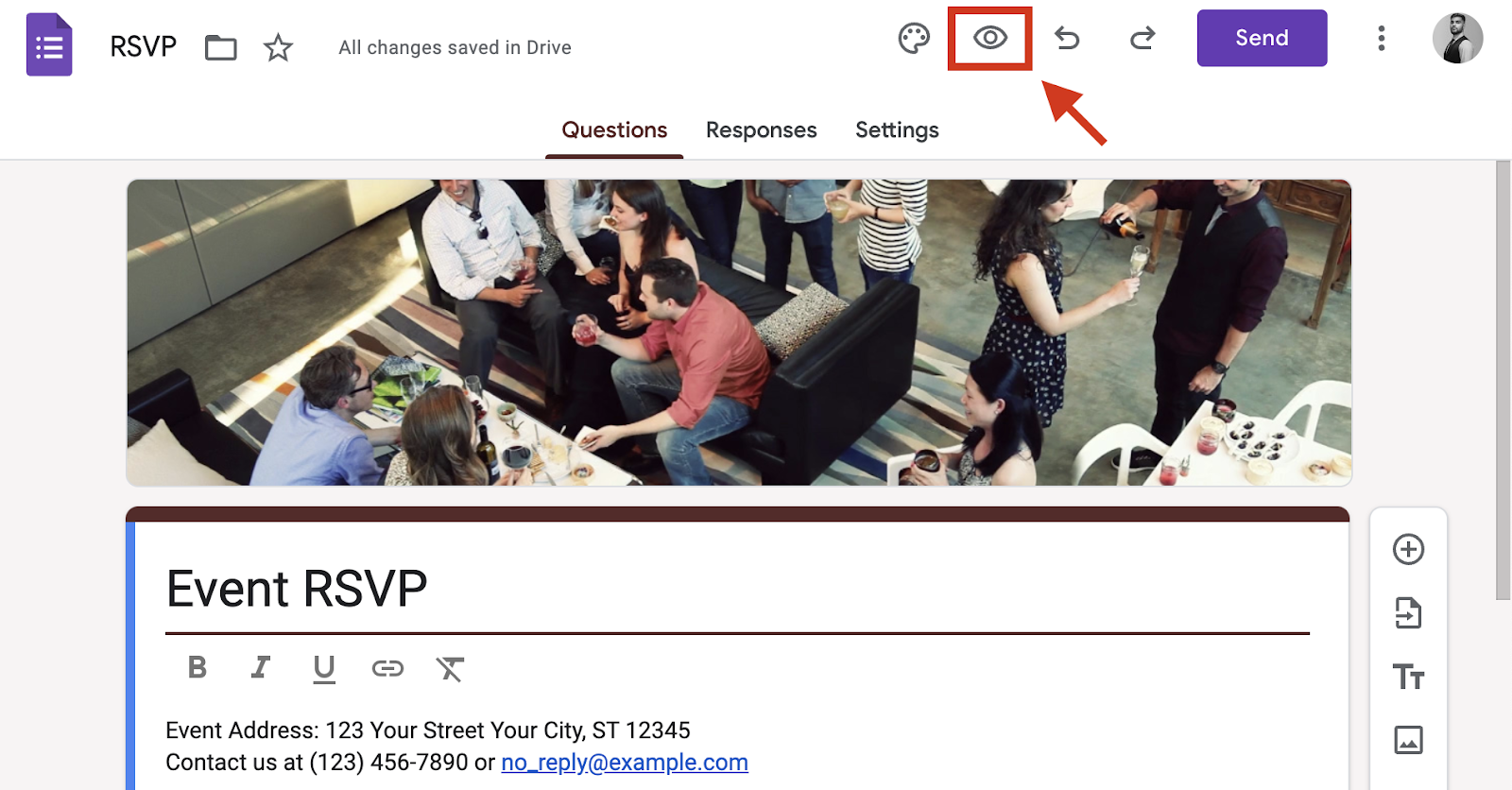This screenshot has width=1512, height=790.
Task: Open Google Forms home via purple logo
Action: (x=49, y=44)
